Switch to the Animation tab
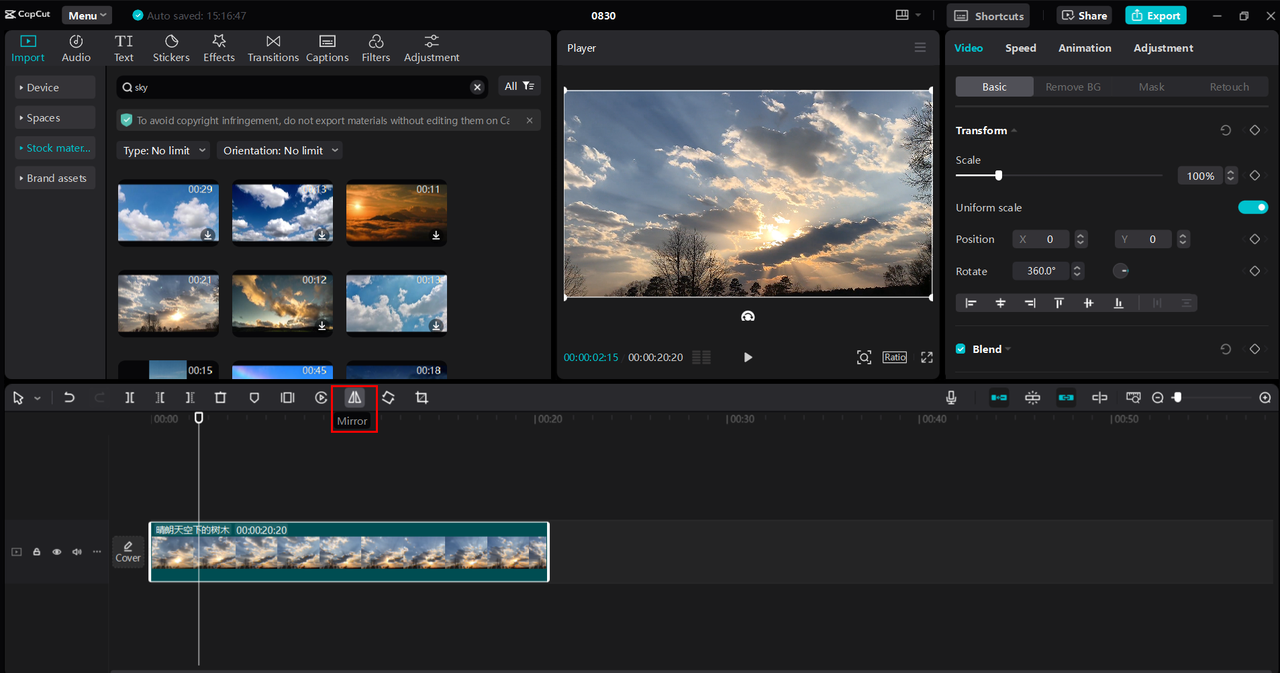 tap(1084, 48)
